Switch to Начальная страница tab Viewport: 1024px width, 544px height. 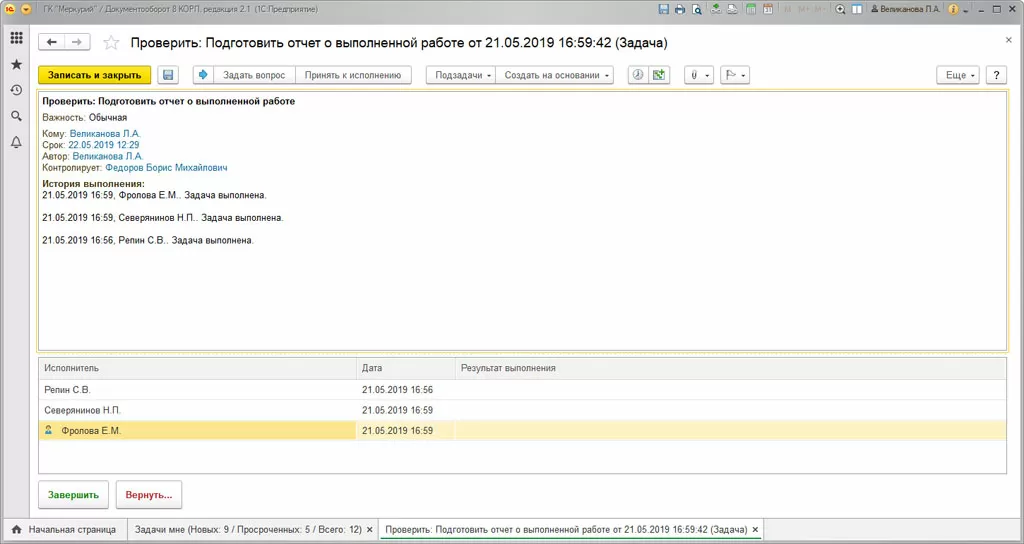64,529
